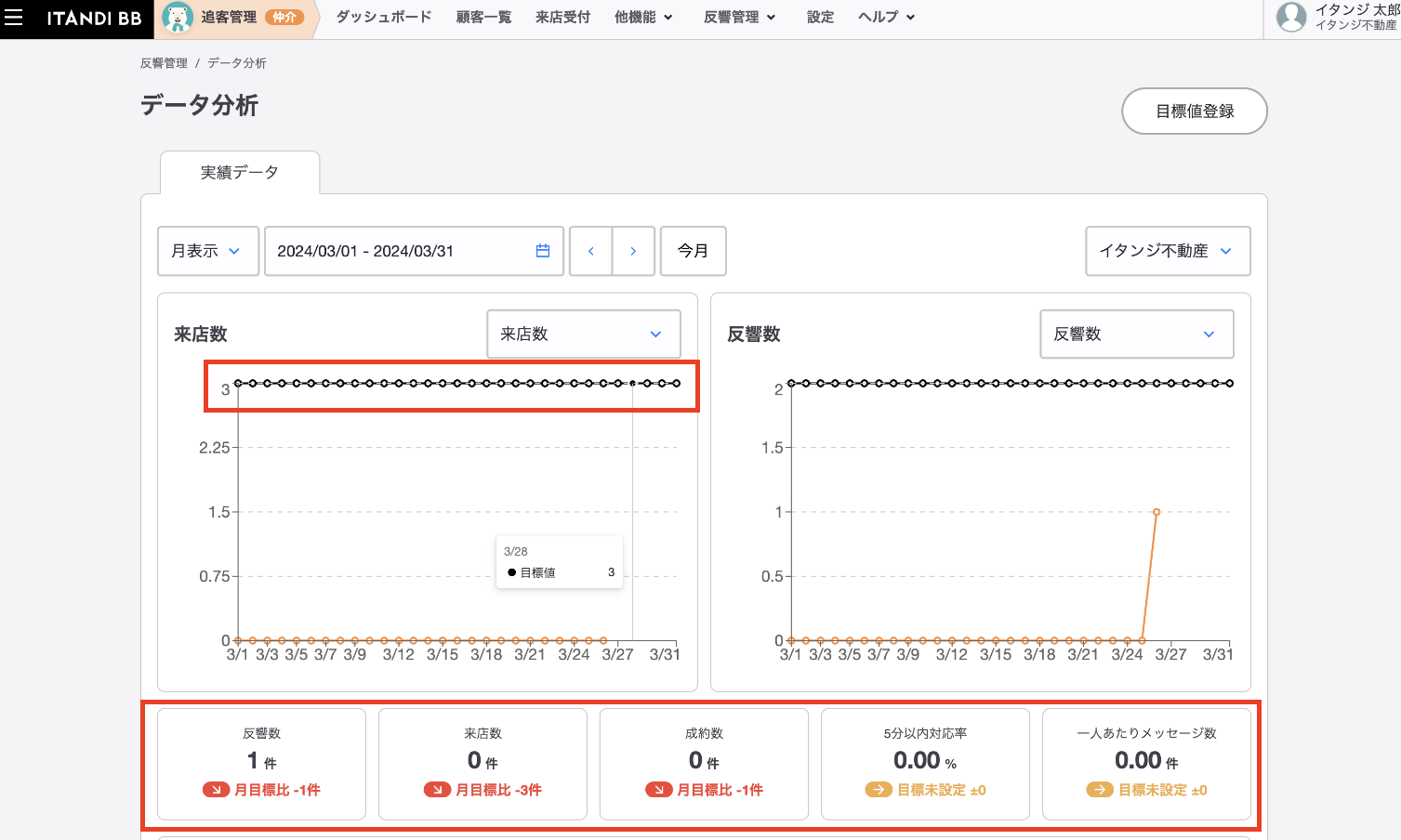Viewport: 1401px width, 840px height.
Task: Select the 実績データ tab
Action: pos(240,172)
